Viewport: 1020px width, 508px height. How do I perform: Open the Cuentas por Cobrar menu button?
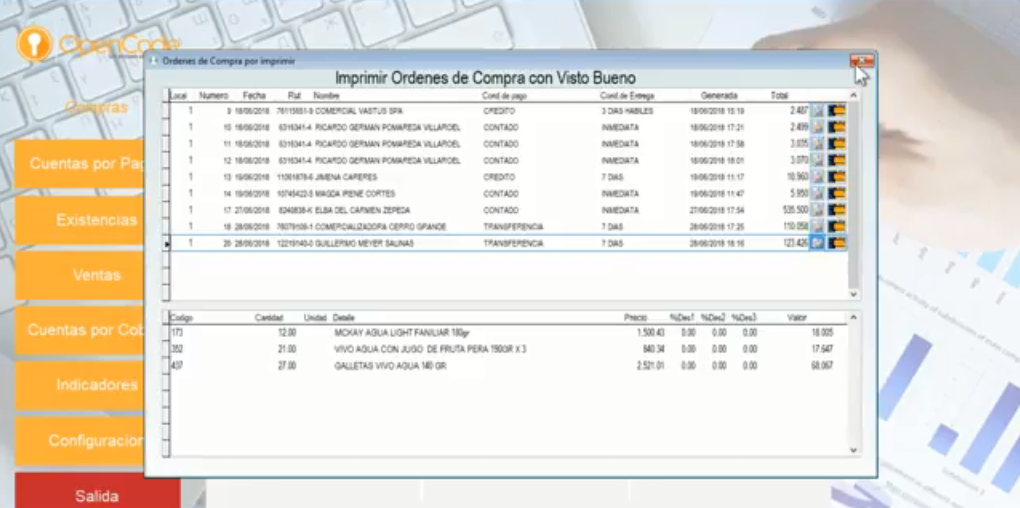click(79, 330)
